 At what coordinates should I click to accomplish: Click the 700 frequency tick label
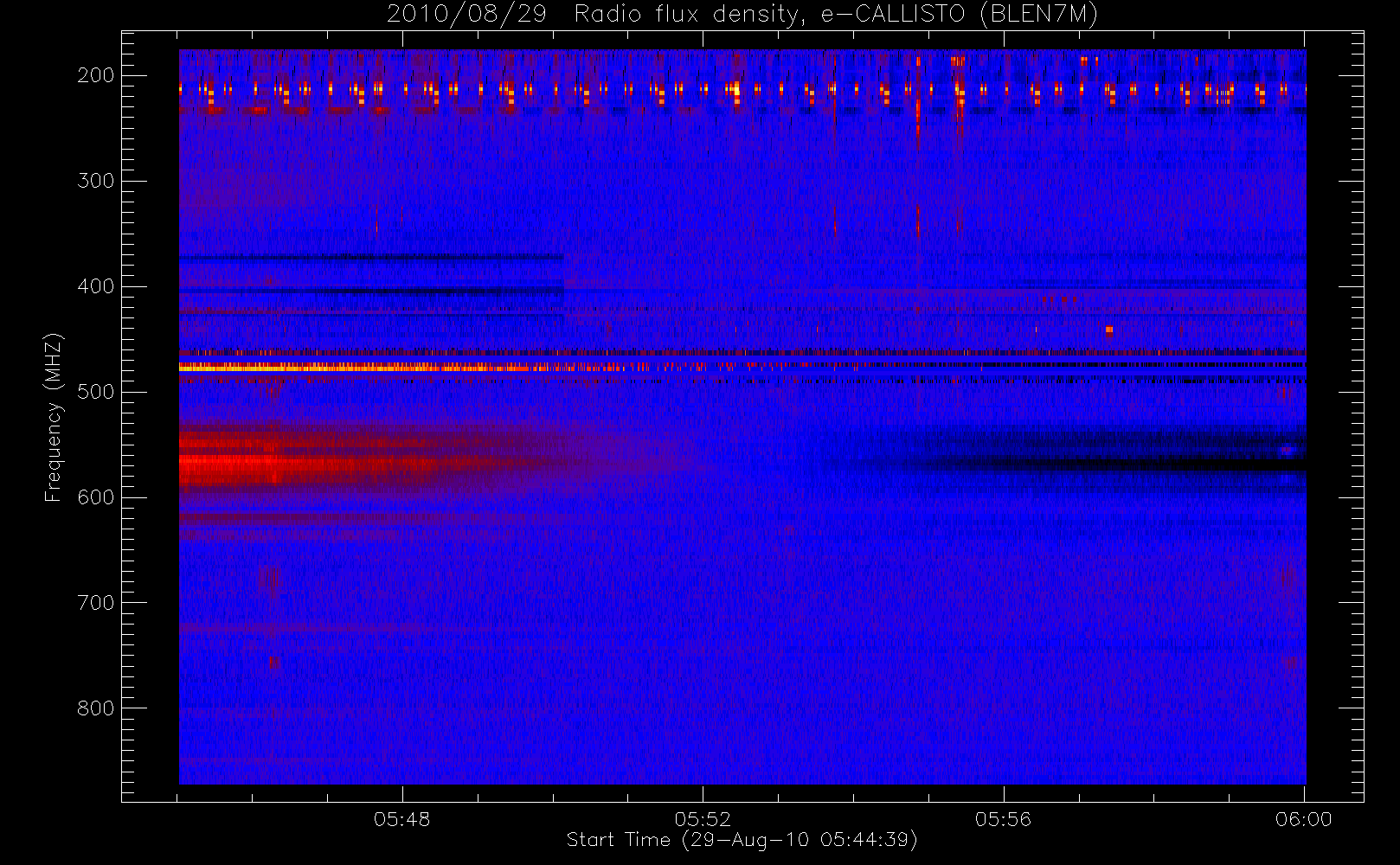tap(95, 603)
